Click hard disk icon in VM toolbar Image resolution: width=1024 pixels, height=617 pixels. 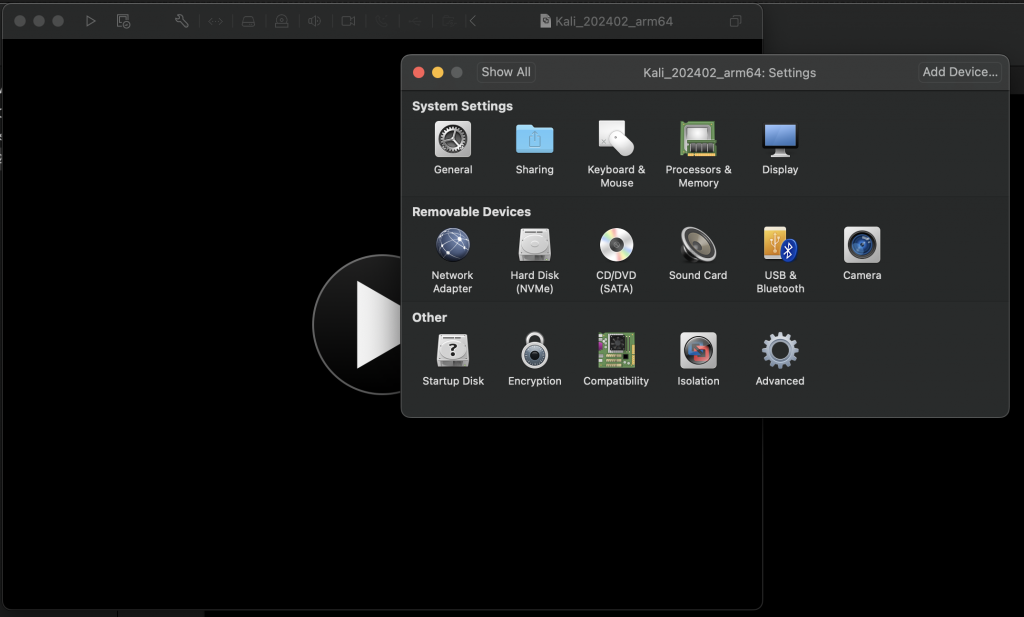pyautogui.click(x=248, y=22)
